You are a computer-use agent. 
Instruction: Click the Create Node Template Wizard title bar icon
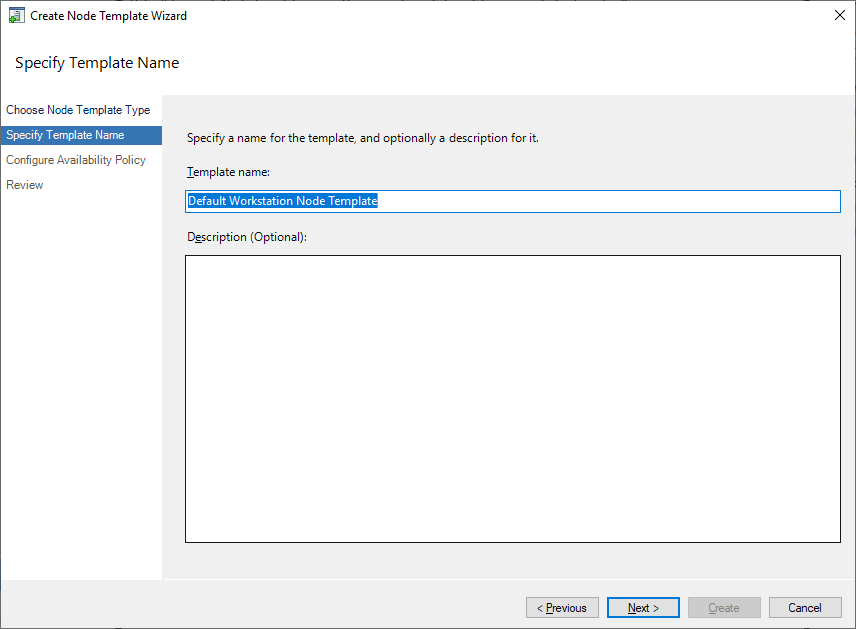click(x=15, y=15)
